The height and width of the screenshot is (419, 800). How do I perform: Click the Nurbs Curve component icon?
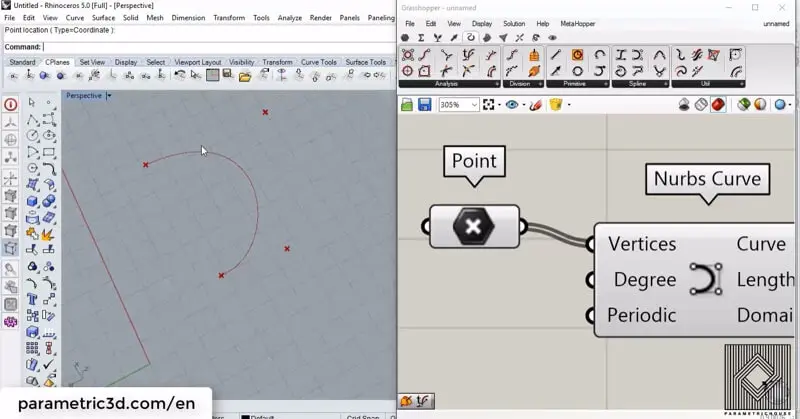pos(706,279)
